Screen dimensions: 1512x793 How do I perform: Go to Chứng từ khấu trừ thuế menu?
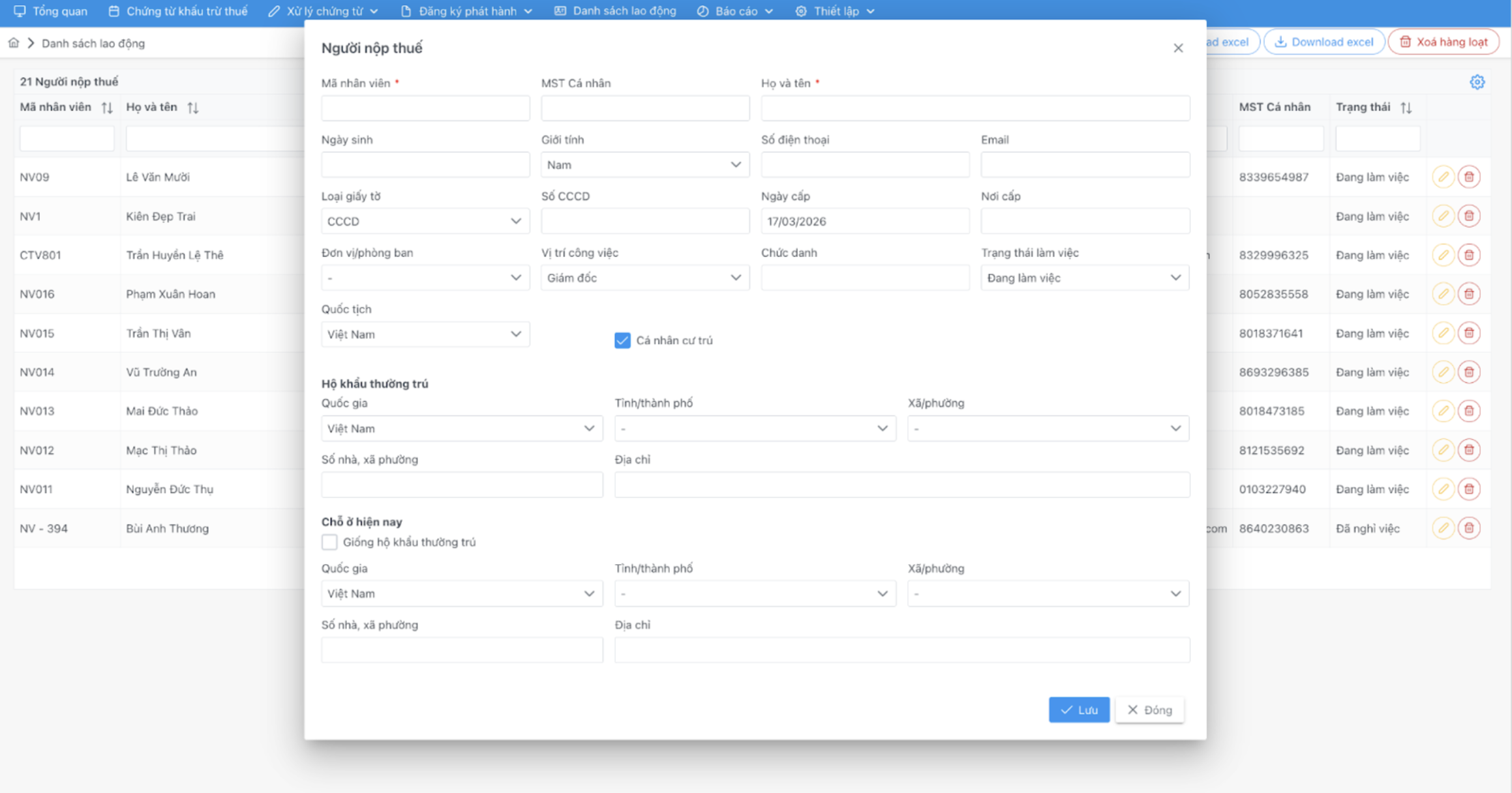[178, 11]
